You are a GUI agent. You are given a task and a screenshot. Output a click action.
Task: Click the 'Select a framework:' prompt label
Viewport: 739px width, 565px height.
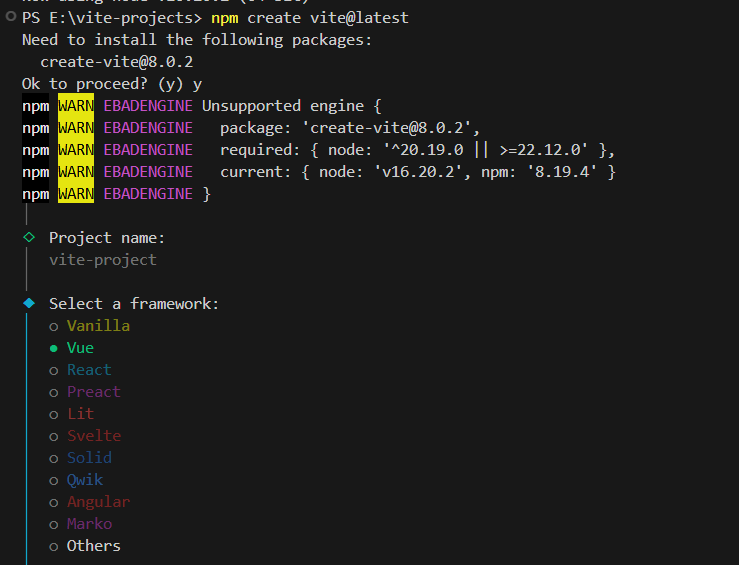[134, 304]
